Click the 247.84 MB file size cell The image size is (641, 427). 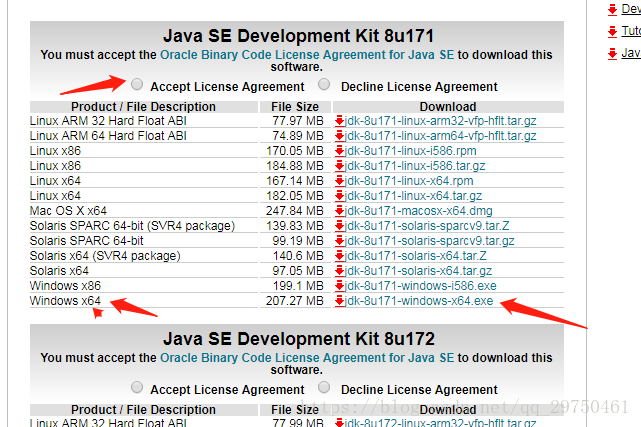[x=295, y=211]
